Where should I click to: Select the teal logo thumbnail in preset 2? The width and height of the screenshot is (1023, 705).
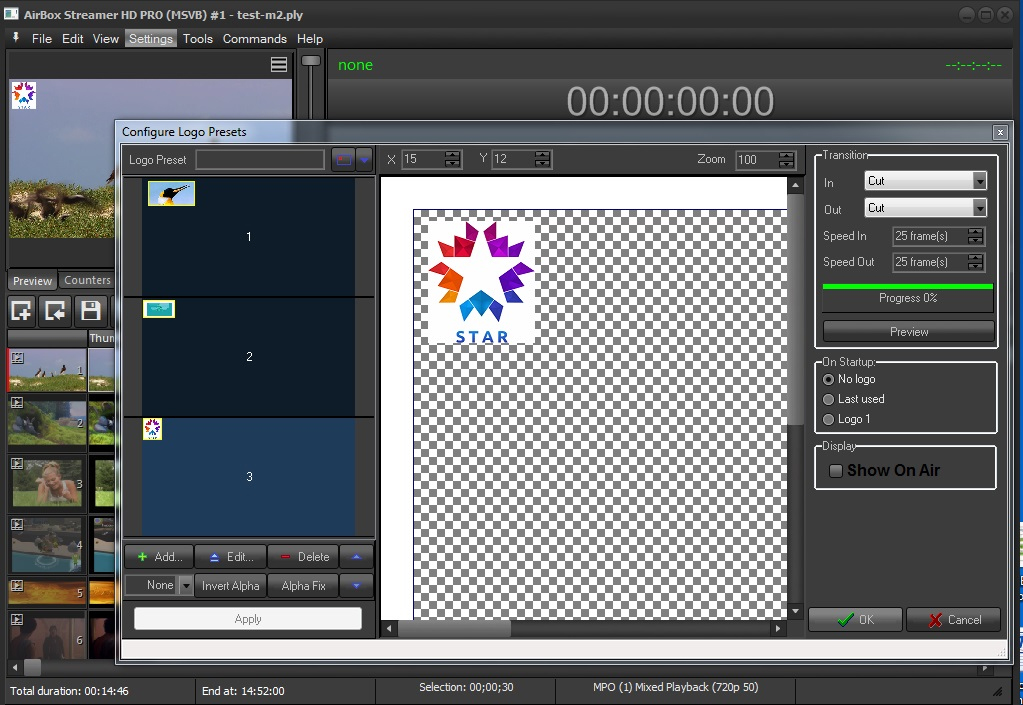tap(159, 309)
